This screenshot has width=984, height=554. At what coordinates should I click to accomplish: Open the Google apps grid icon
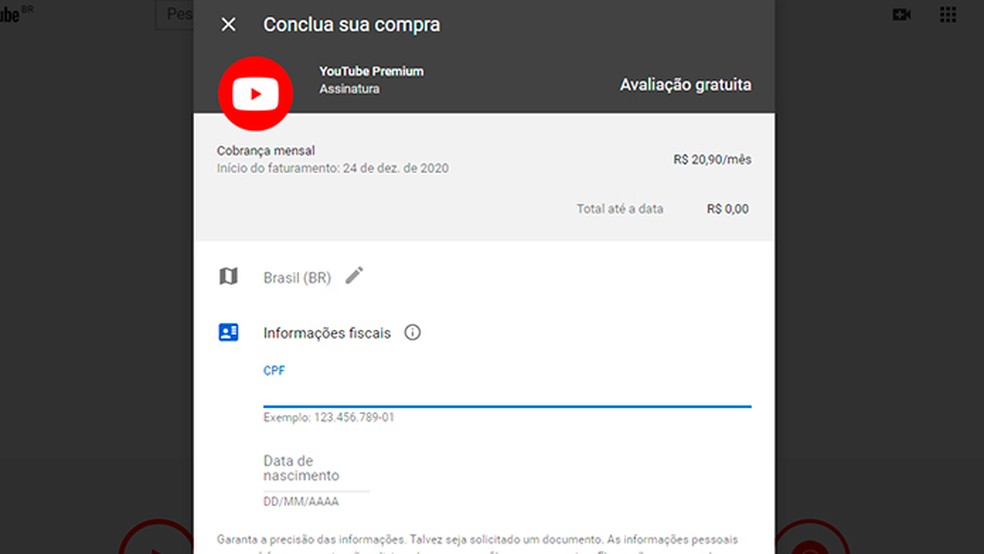(x=948, y=14)
